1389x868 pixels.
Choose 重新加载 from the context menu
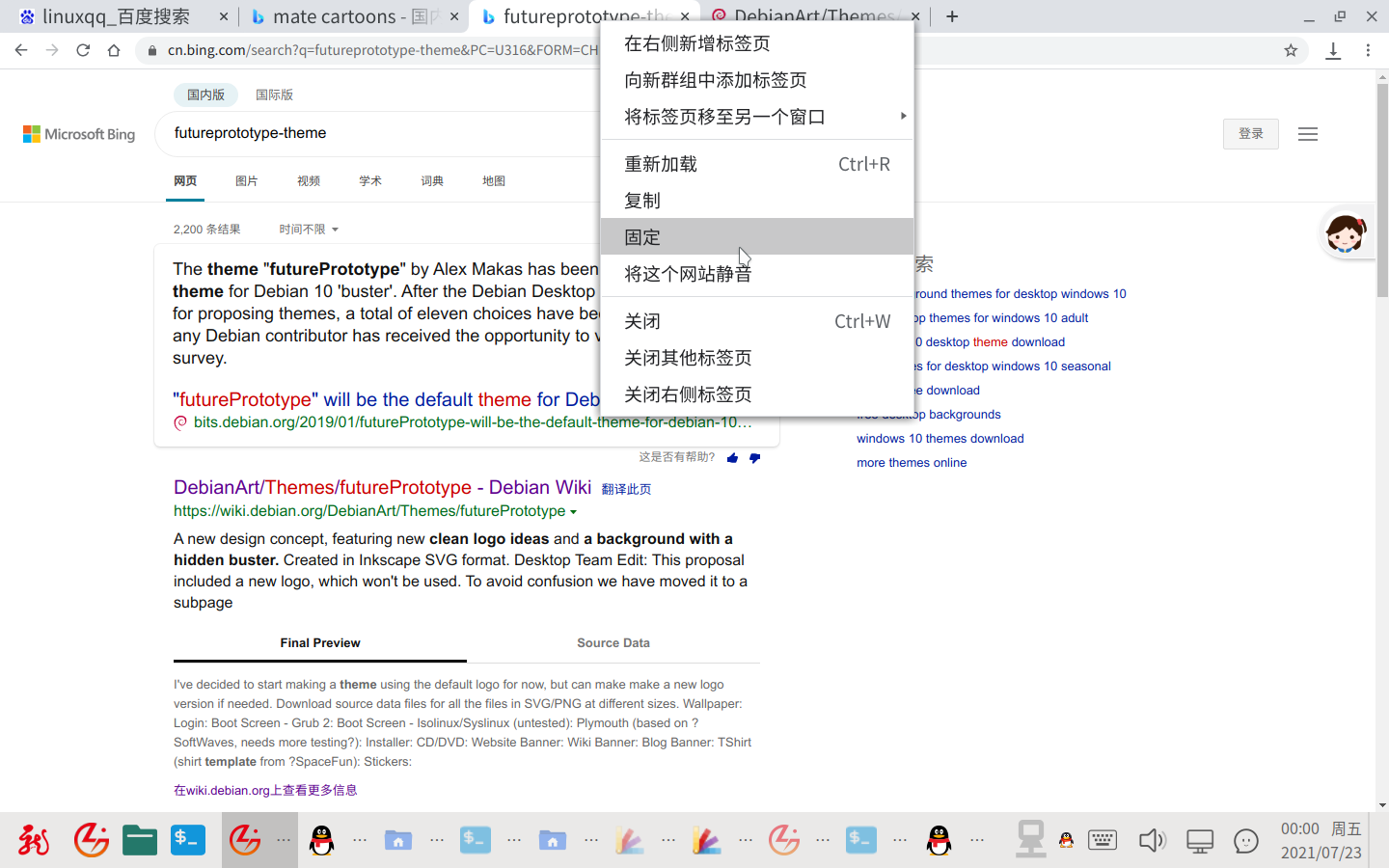pyautogui.click(x=757, y=164)
